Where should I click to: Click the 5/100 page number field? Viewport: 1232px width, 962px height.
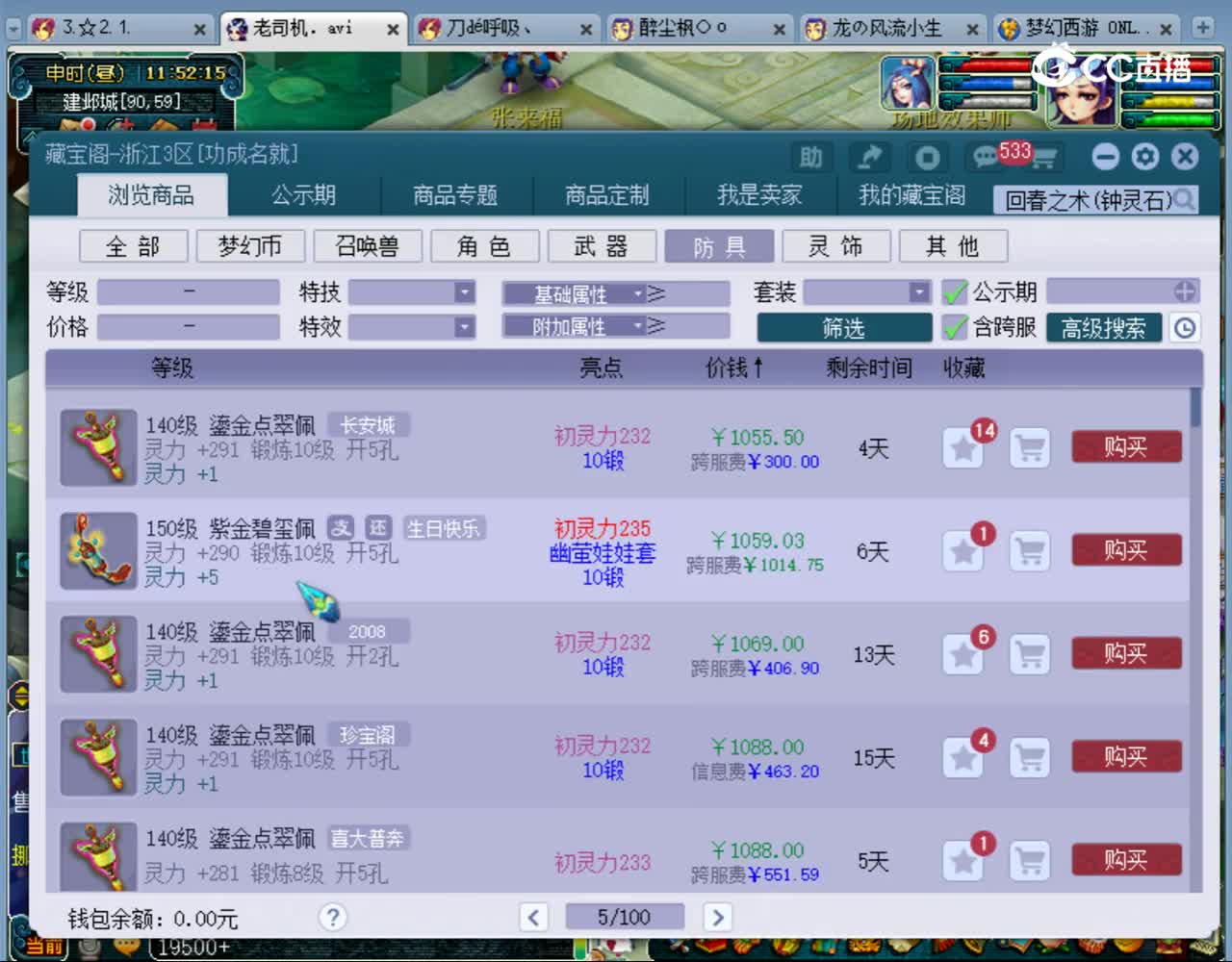click(x=625, y=917)
